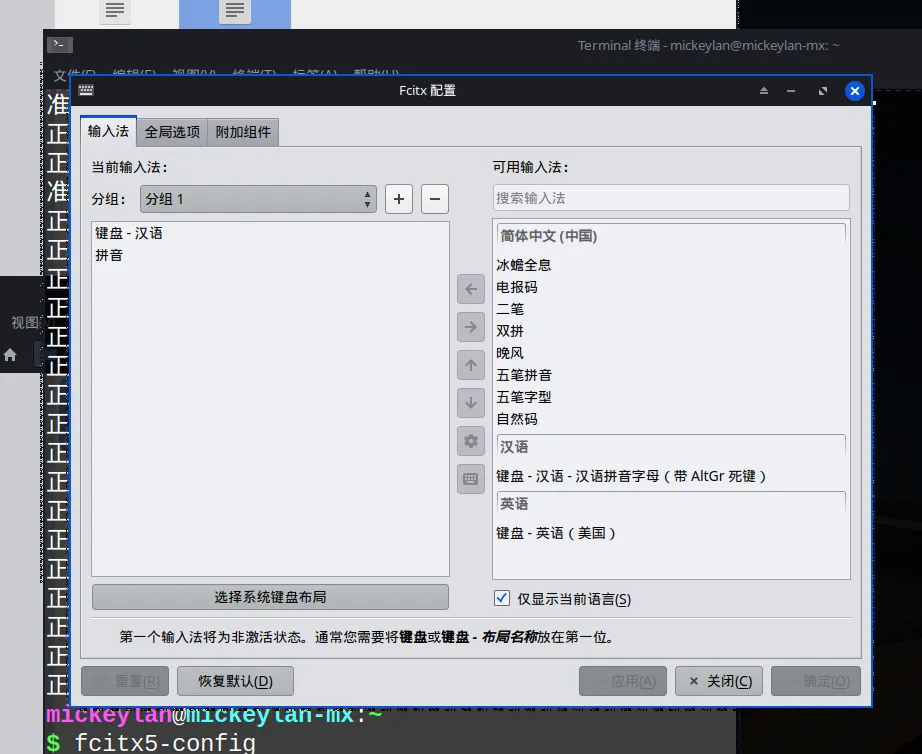Maximize the Fcitx configuration window
This screenshot has width=922, height=754.
(823, 91)
